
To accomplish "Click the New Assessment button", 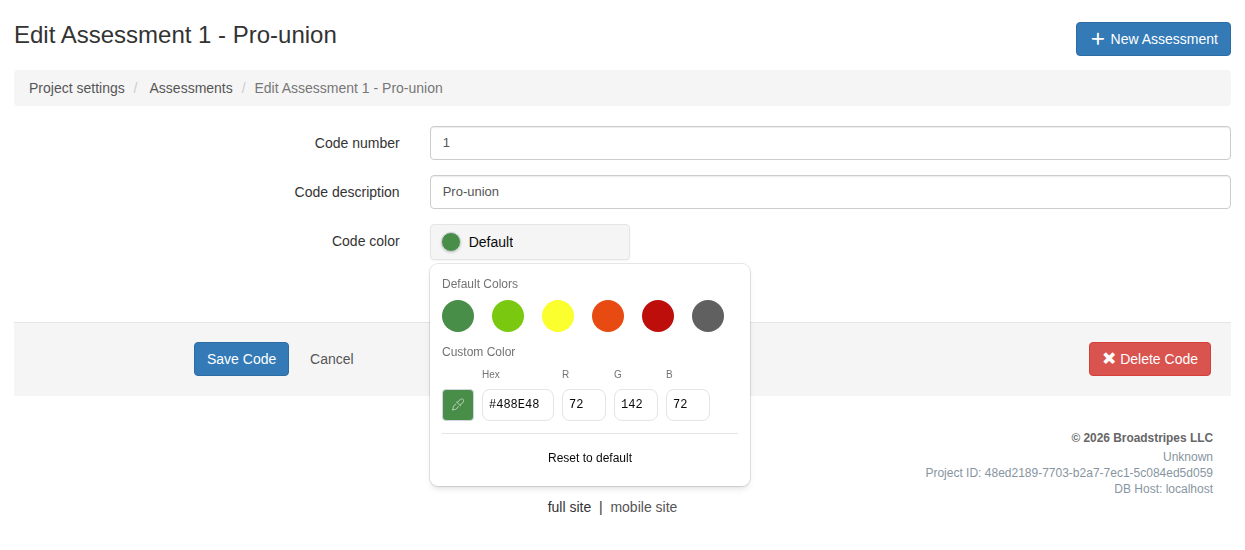I will (1153, 39).
